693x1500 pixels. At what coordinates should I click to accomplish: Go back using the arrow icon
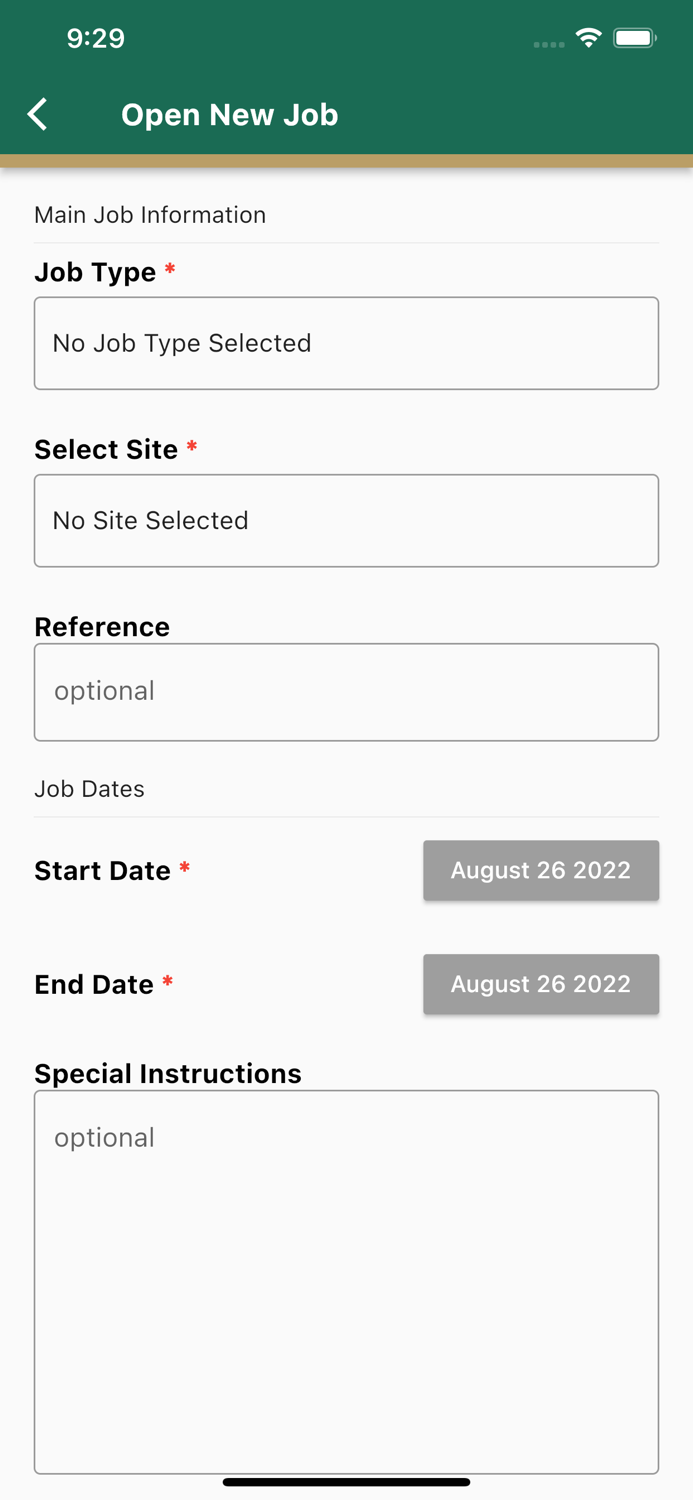point(38,114)
